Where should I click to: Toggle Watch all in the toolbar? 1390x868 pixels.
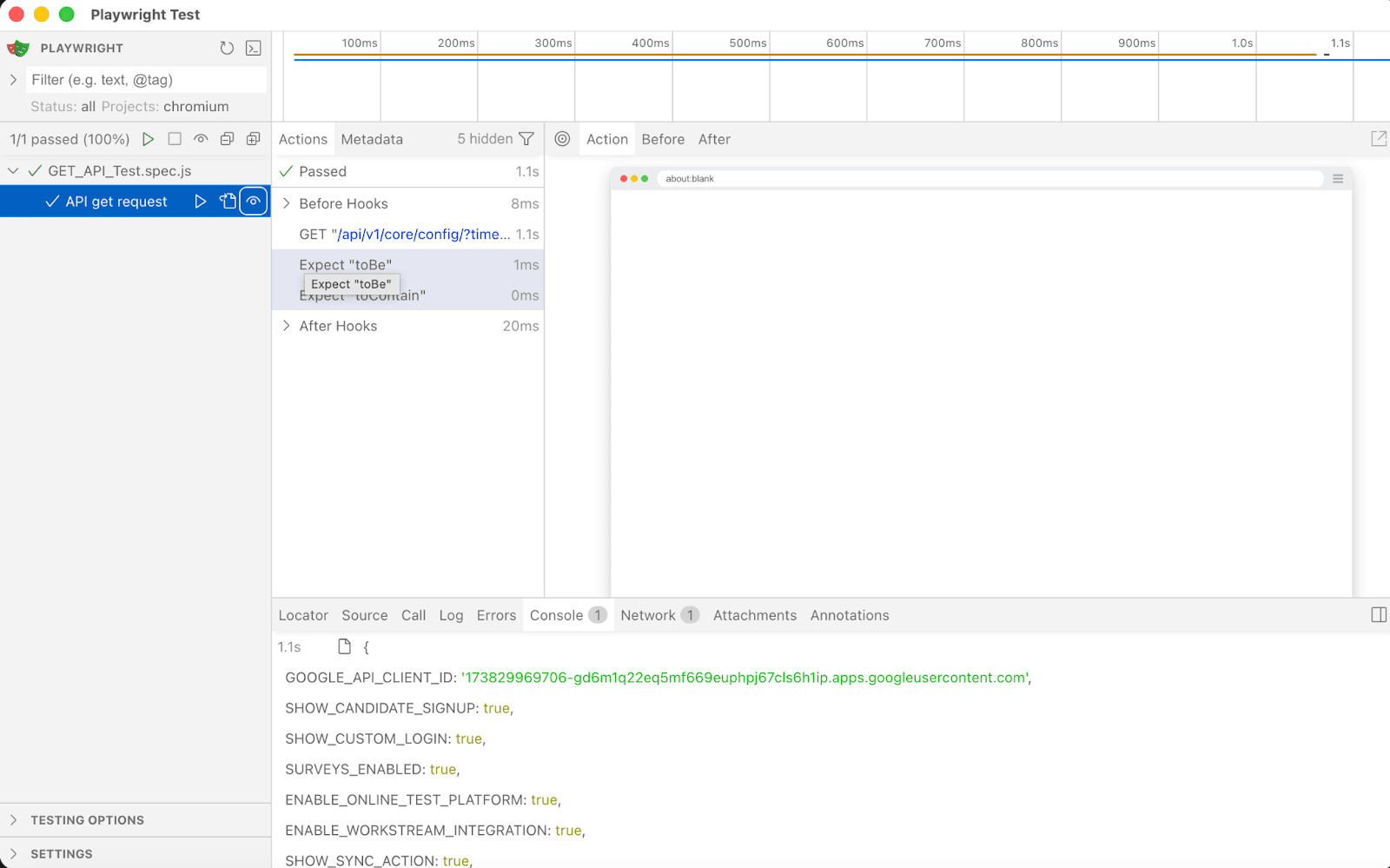(201, 139)
